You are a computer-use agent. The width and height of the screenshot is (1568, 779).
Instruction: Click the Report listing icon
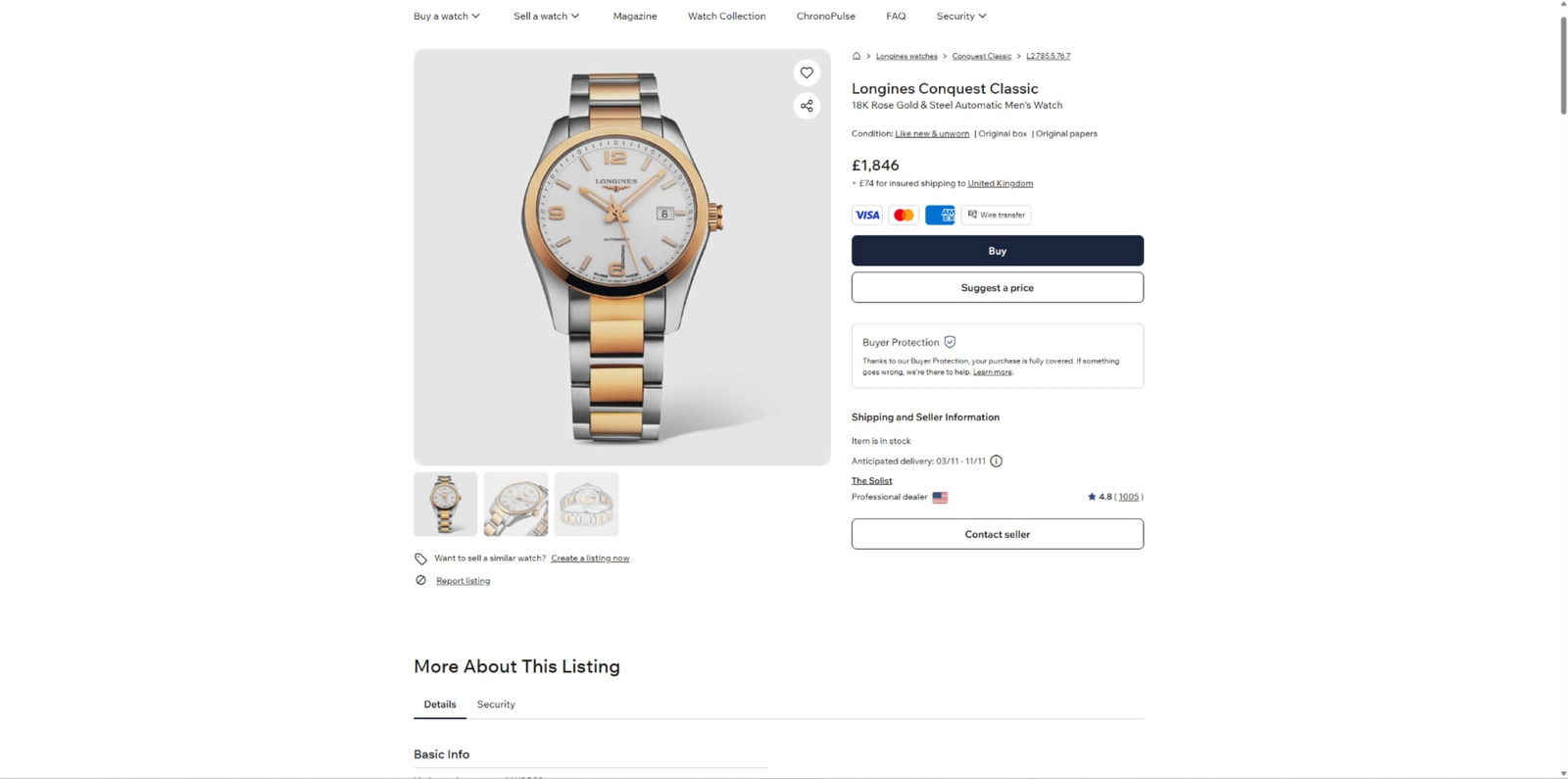point(420,580)
